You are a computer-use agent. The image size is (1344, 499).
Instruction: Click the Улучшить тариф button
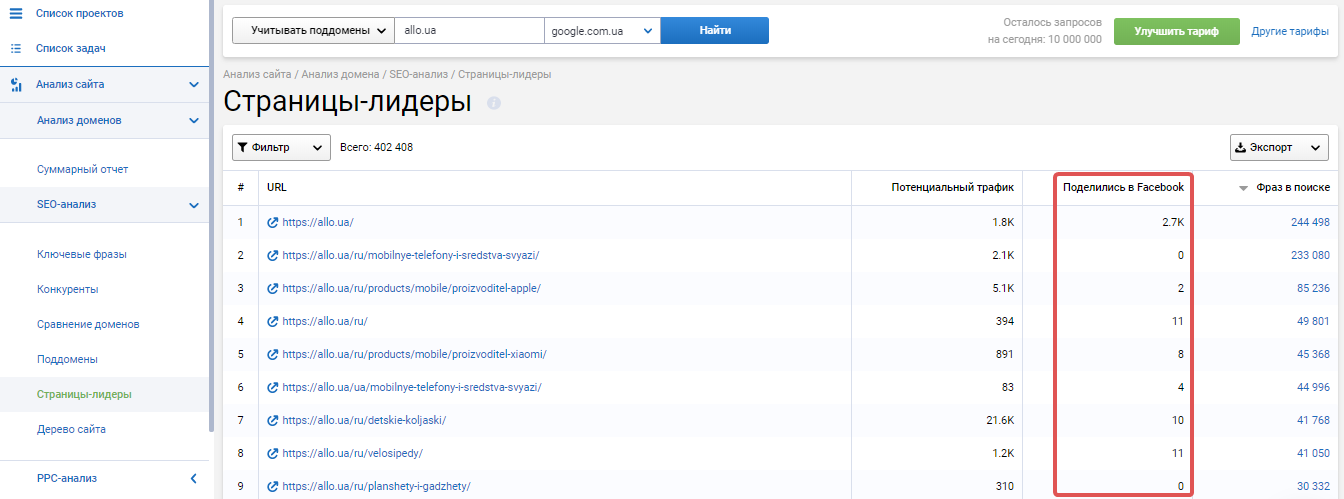point(1177,31)
